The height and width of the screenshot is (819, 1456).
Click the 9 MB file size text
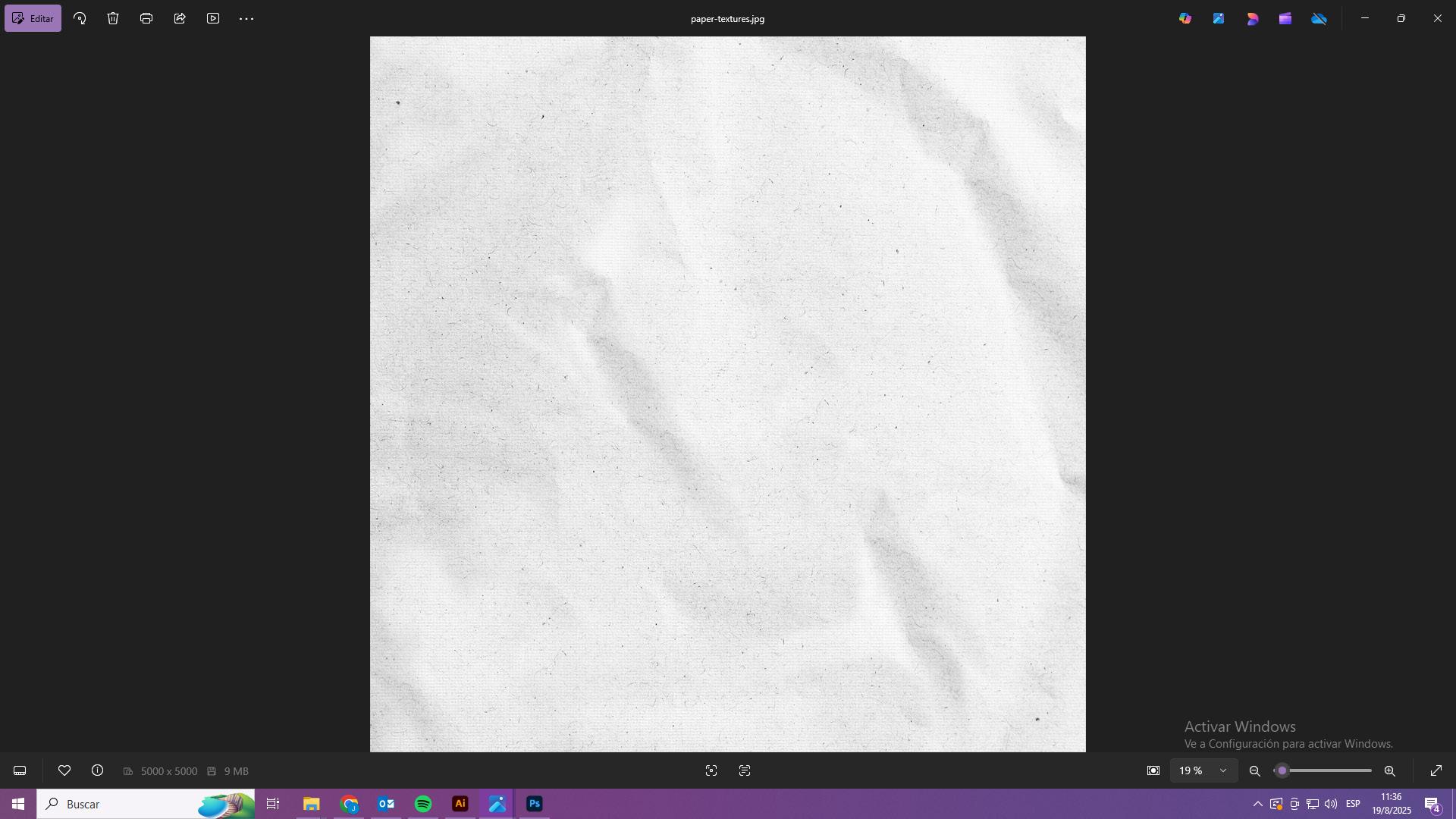(x=237, y=771)
